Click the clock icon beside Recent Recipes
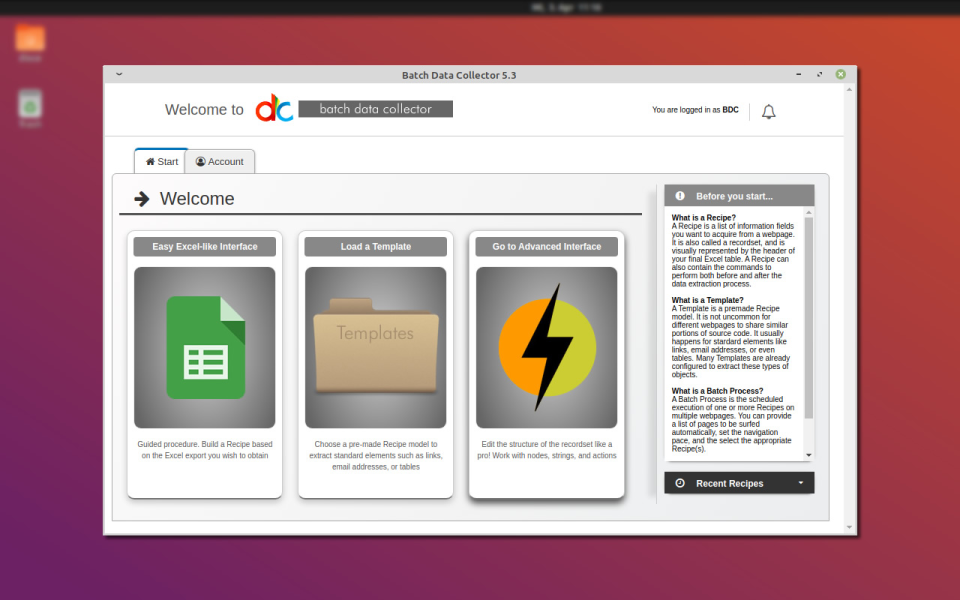The width and height of the screenshot is (960, 600). click(681, 482)
